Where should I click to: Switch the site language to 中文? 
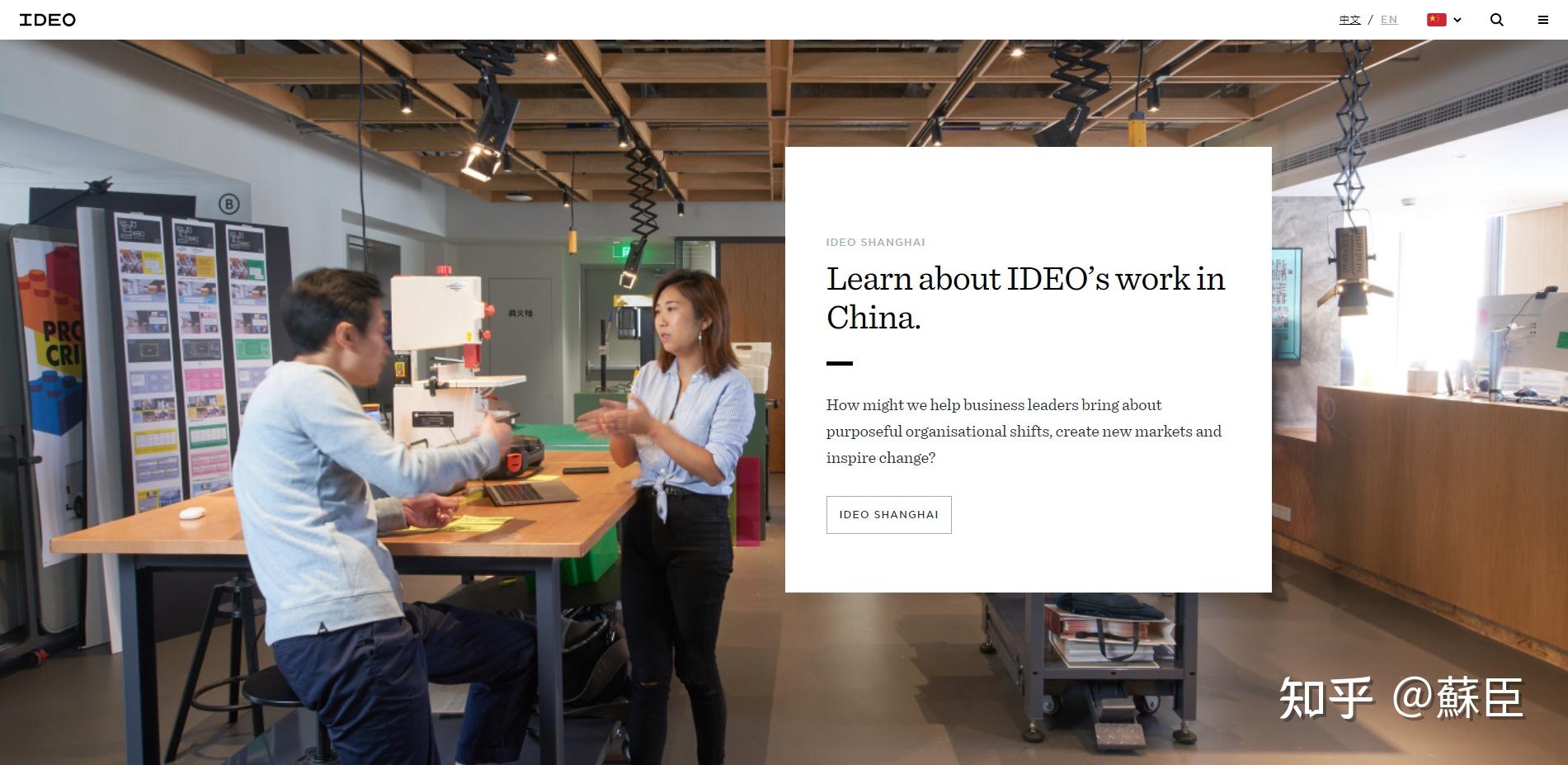pos(1350,19)
